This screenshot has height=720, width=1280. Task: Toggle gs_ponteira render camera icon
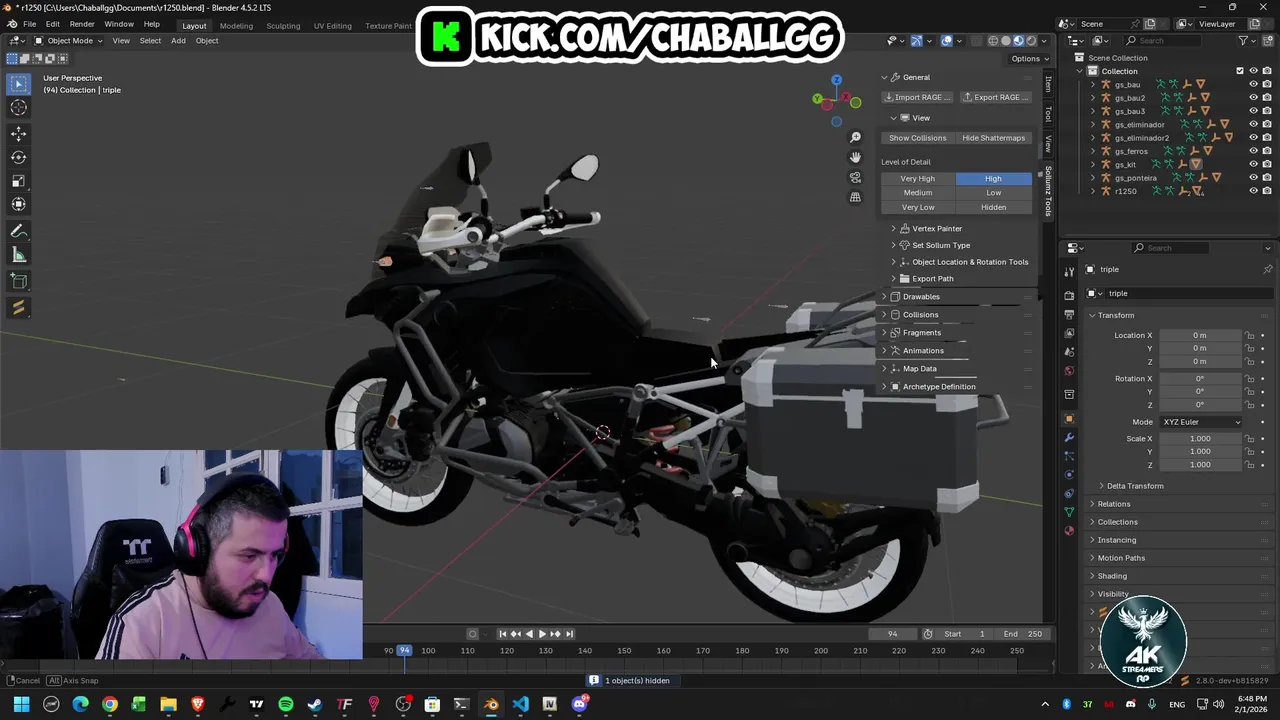pos(1267,178)
